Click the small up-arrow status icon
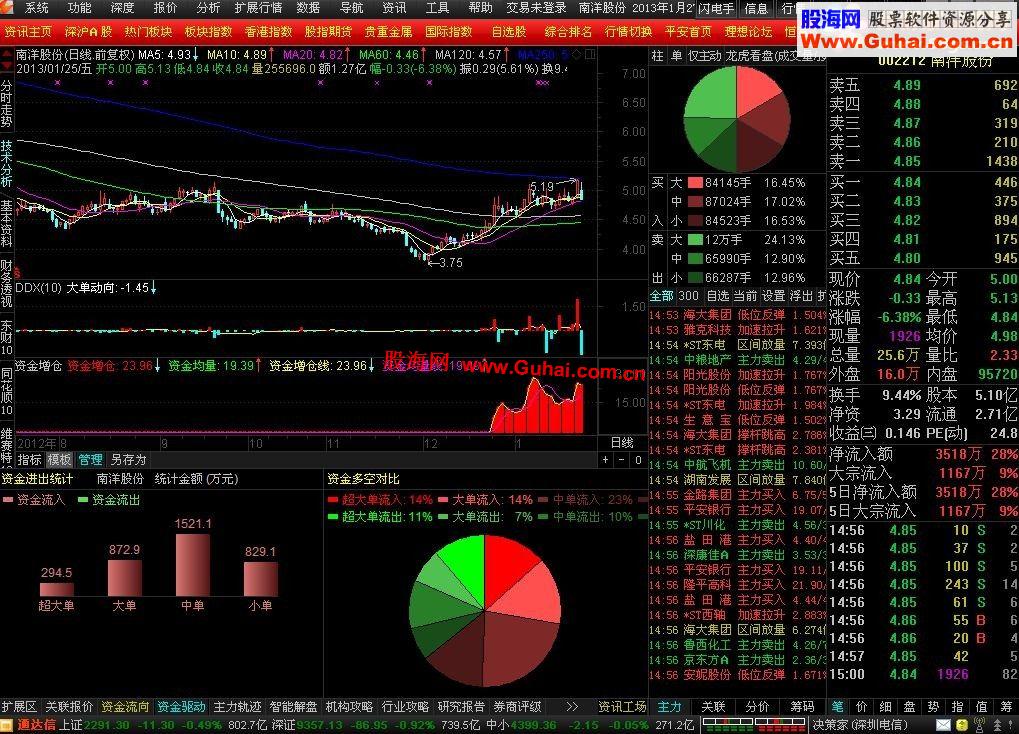Viewport: 1019px width, 734px height. (x=997, y=725)
